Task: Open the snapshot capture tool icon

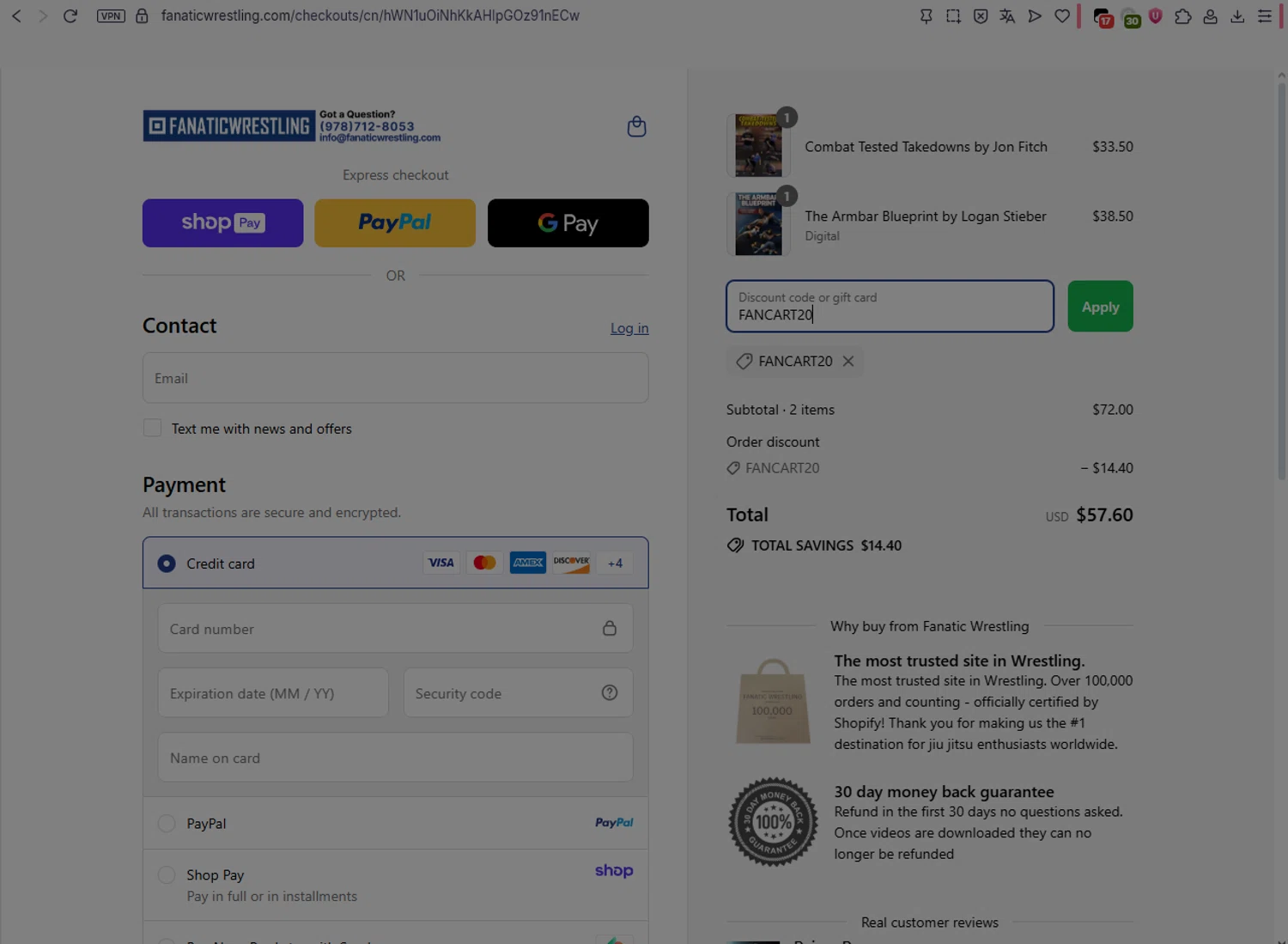Action: click(x=953, y=15)
